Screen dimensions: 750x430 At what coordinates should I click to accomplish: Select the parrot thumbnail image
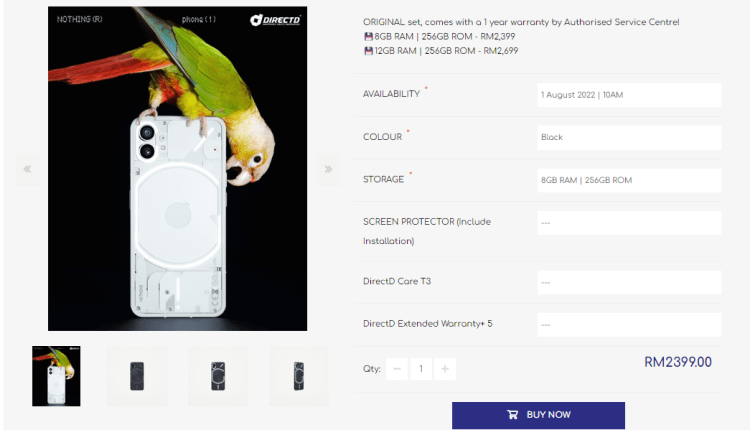tap(56, 376)
